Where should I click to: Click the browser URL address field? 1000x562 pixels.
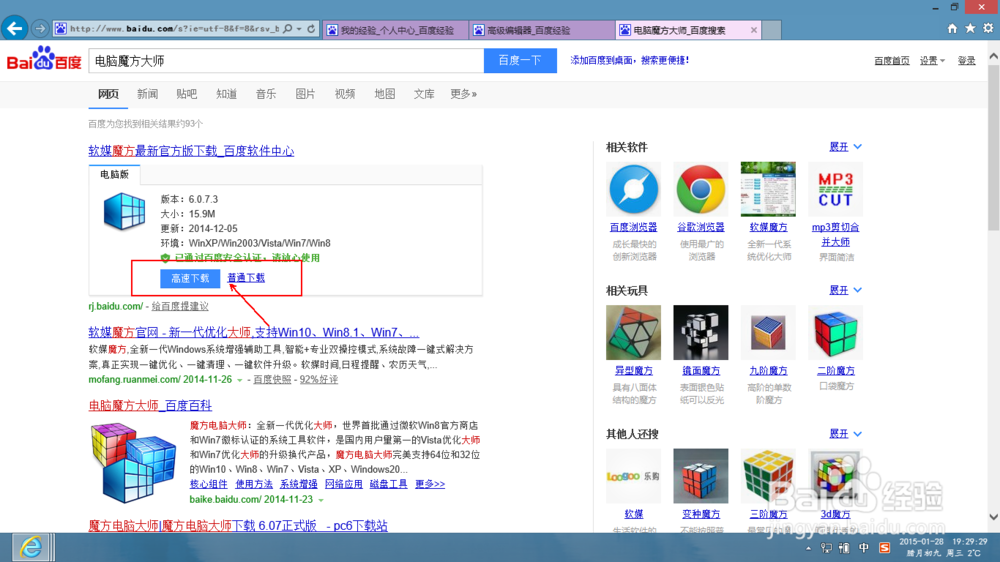175,29
